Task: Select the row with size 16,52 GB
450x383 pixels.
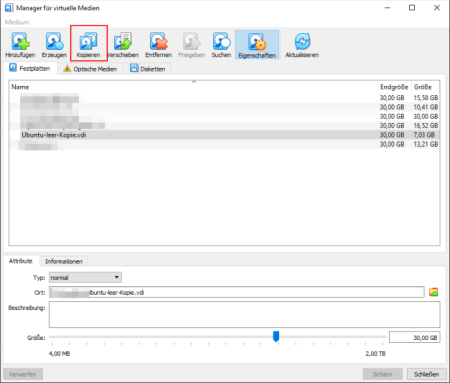Action: (224, 126)
